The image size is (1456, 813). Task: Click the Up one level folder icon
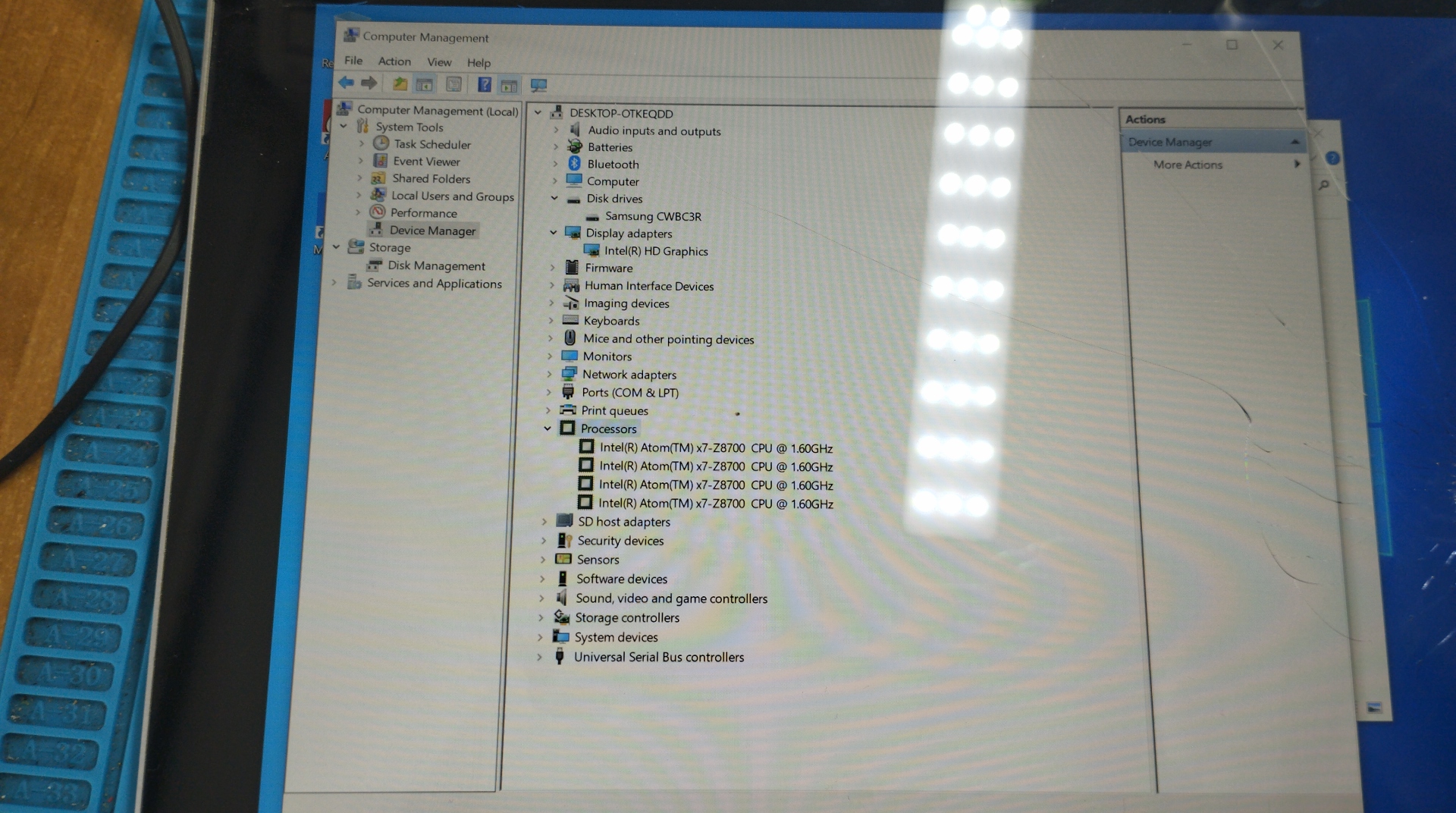(400, 83)
